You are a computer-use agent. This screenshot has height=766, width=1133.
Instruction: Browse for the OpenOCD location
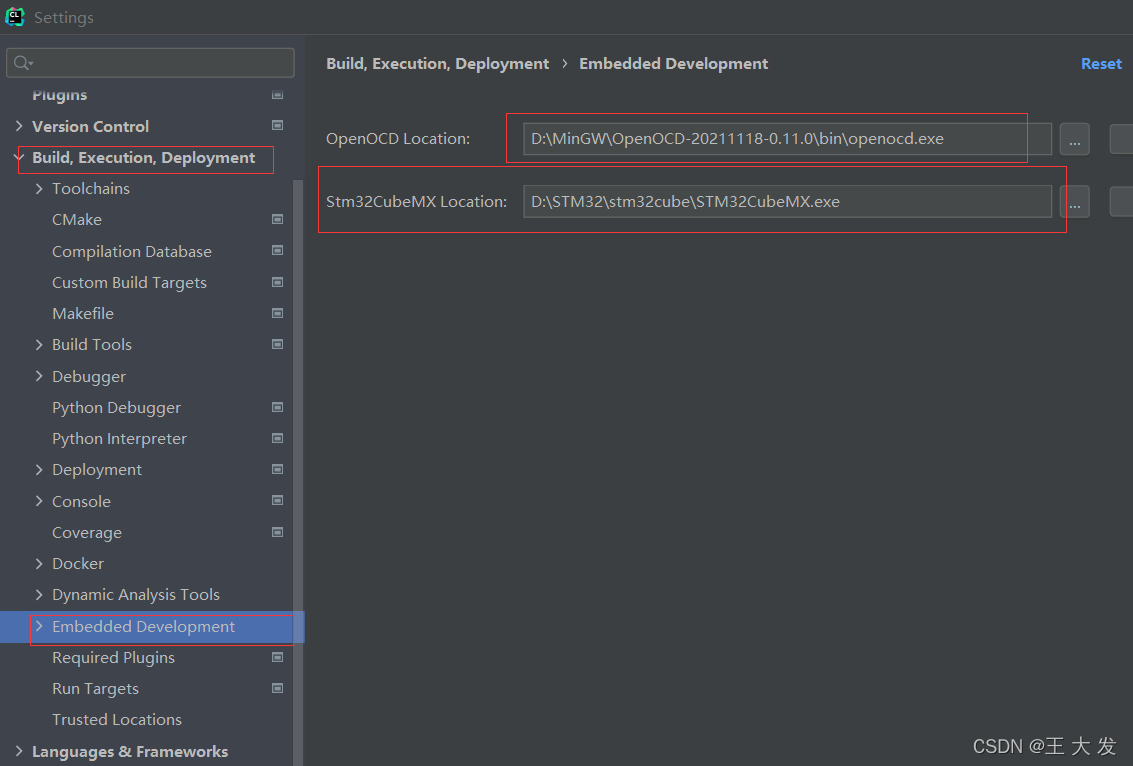click(1074, 139)
